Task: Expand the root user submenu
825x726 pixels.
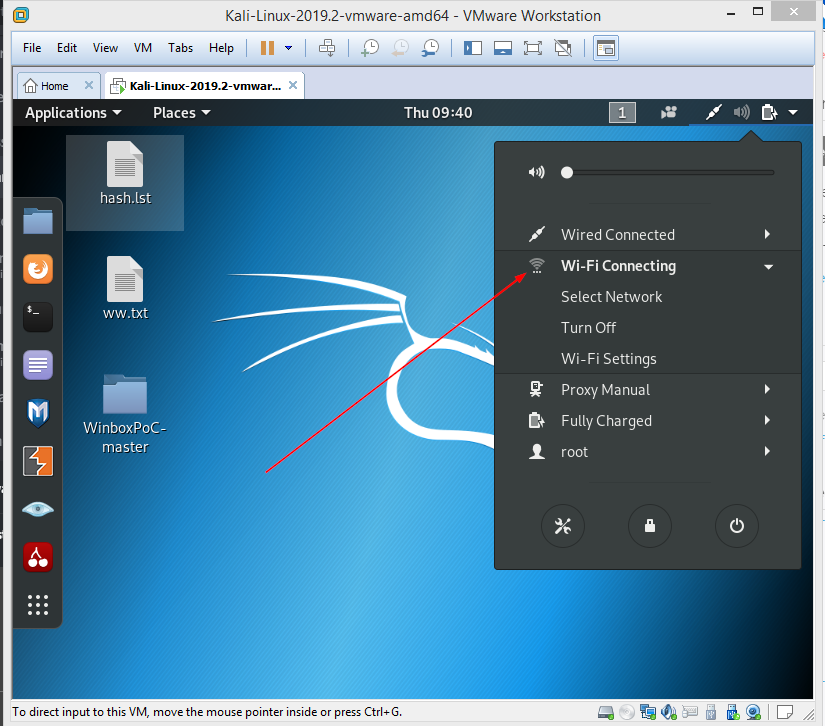Action: pos(648,452)
